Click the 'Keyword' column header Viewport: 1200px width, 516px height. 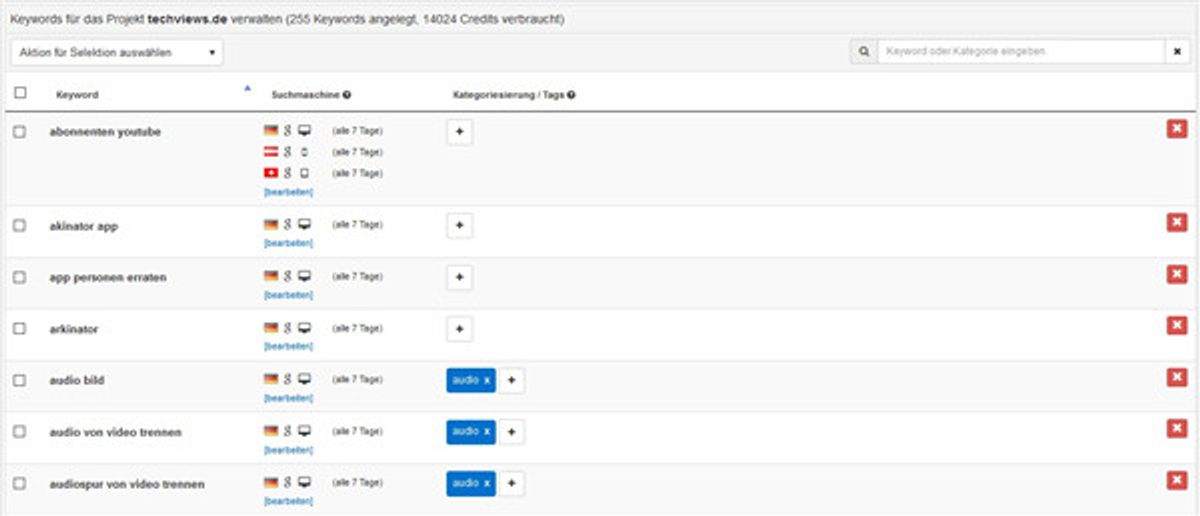coord(77,95)
